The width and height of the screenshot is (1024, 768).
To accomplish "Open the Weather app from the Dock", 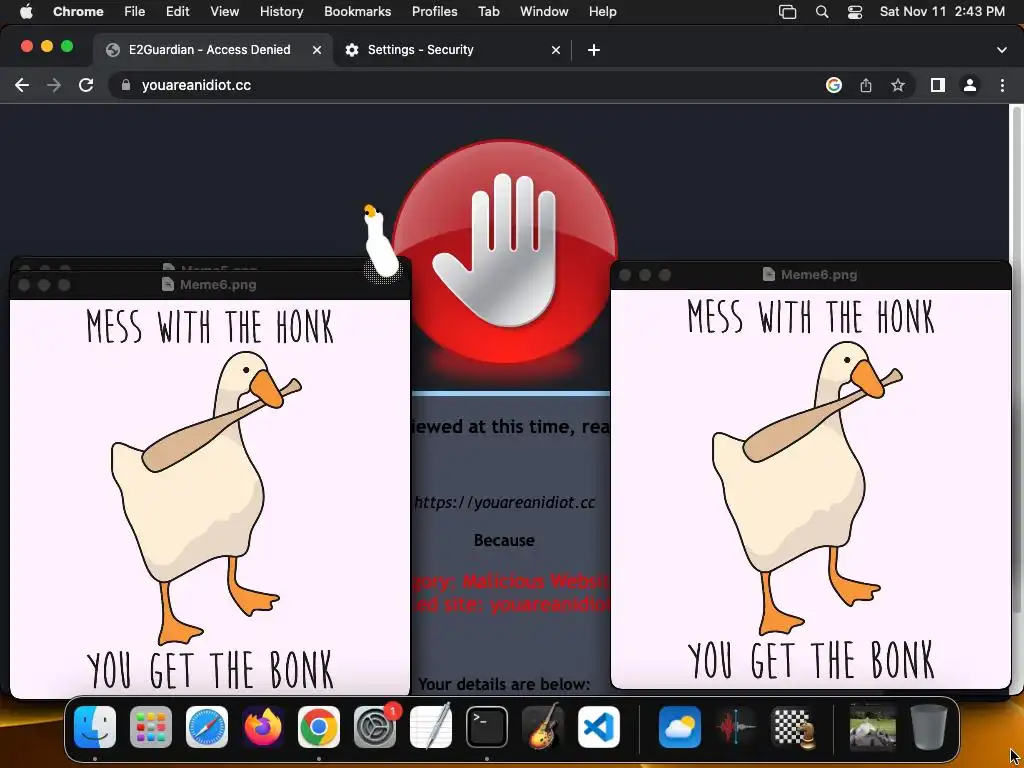I will pyautogui.click(x=680, y=727).
